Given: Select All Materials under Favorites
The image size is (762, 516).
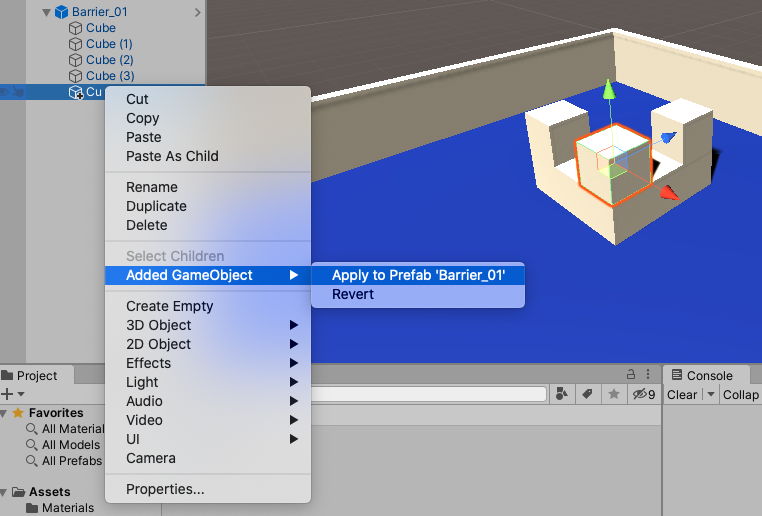Looking at the screenshot, I should pos(73,429).
